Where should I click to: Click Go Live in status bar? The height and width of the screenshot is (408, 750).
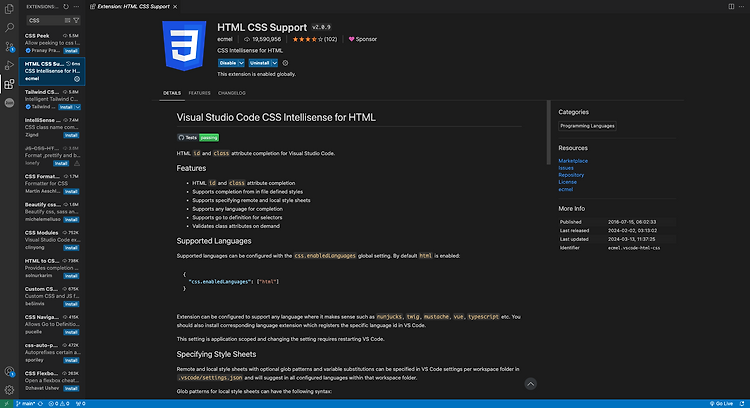(721, 404)
